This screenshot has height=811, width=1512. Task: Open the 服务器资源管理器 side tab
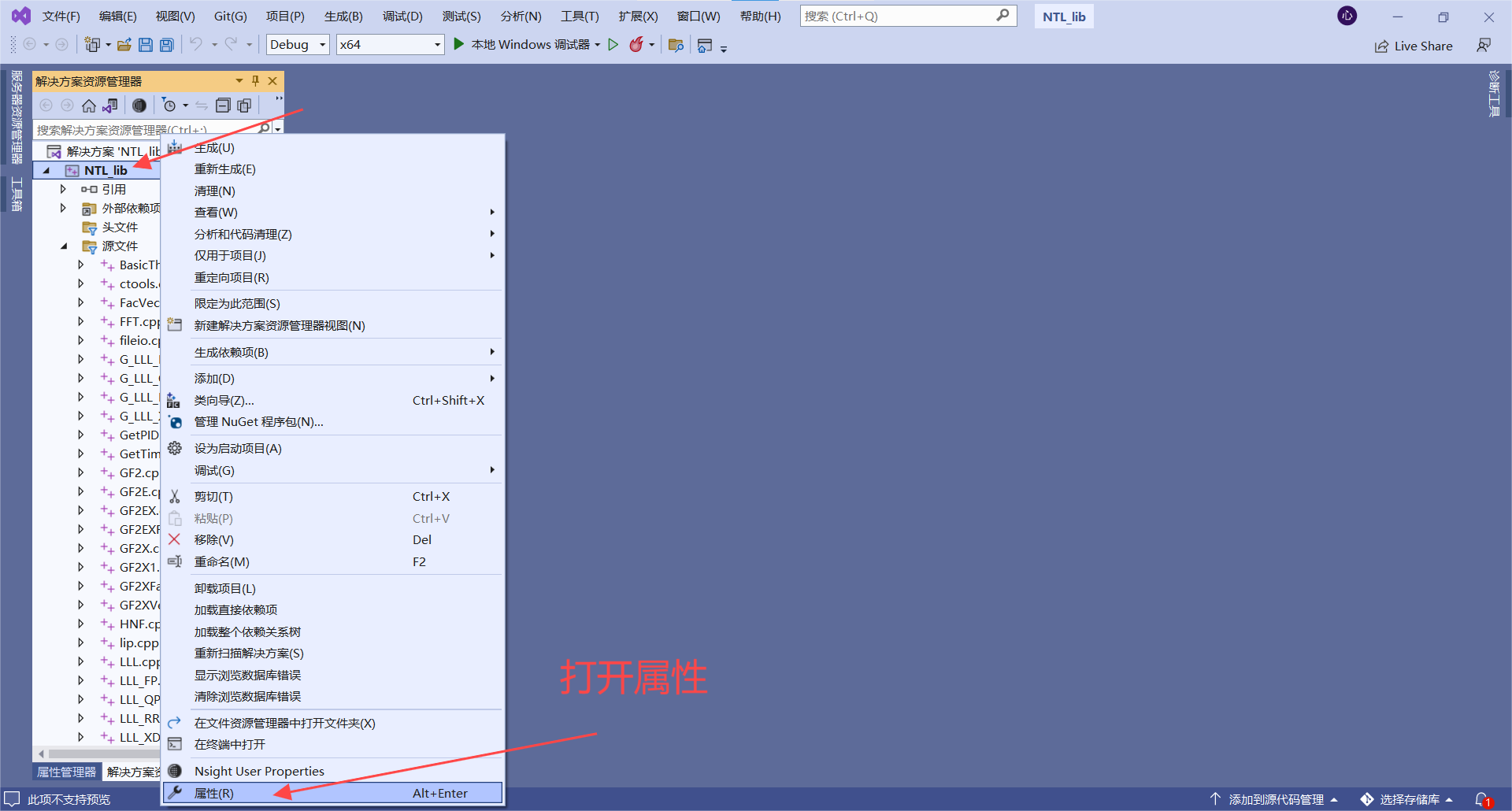pos(16,117)
